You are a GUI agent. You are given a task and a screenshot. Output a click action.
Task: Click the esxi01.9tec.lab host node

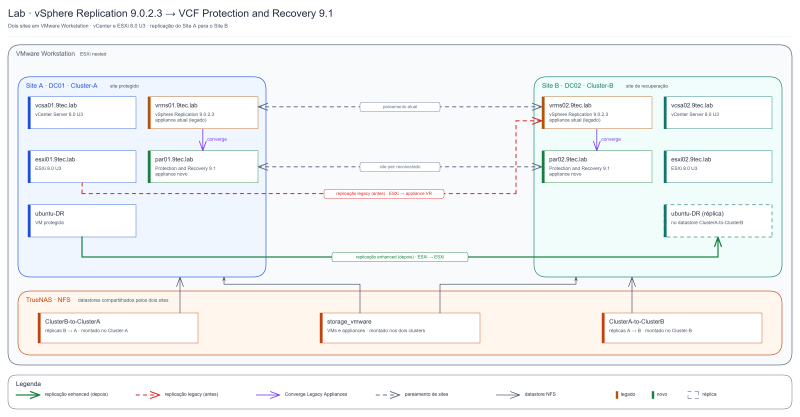click(82, 166)
